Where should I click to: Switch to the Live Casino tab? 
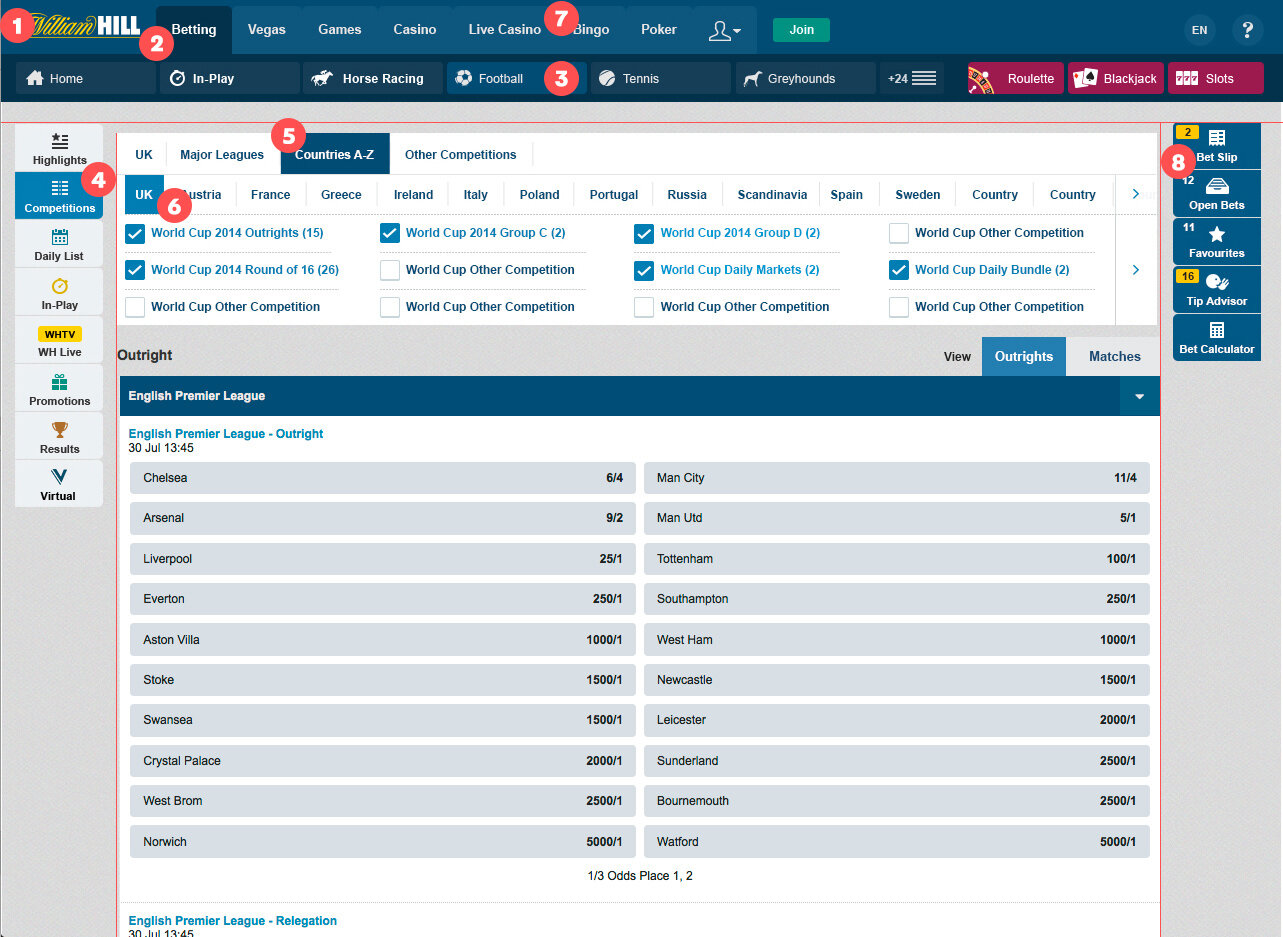(505, 30)
